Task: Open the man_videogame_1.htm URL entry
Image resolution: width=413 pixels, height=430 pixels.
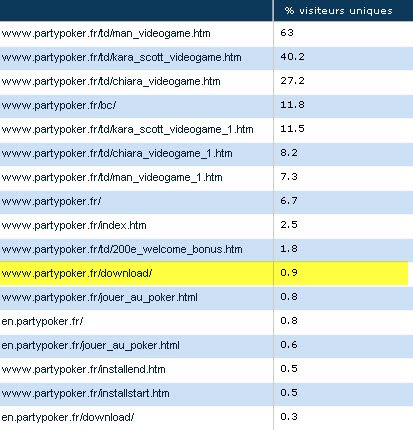Action: 112,177
